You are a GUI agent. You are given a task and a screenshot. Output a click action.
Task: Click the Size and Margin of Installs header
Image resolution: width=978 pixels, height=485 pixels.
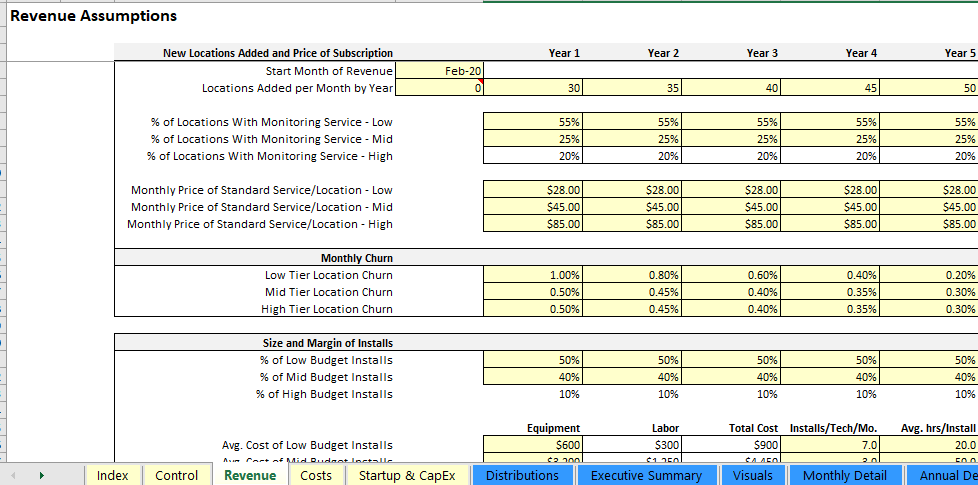(327, 343)
